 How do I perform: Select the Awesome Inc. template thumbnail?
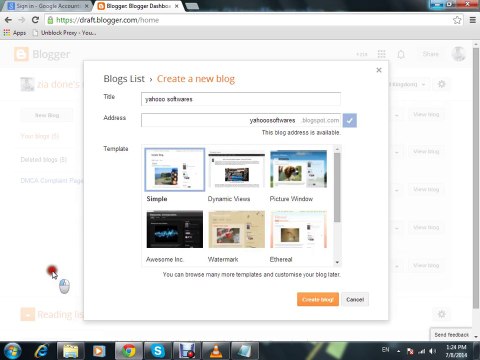point(175,229)
